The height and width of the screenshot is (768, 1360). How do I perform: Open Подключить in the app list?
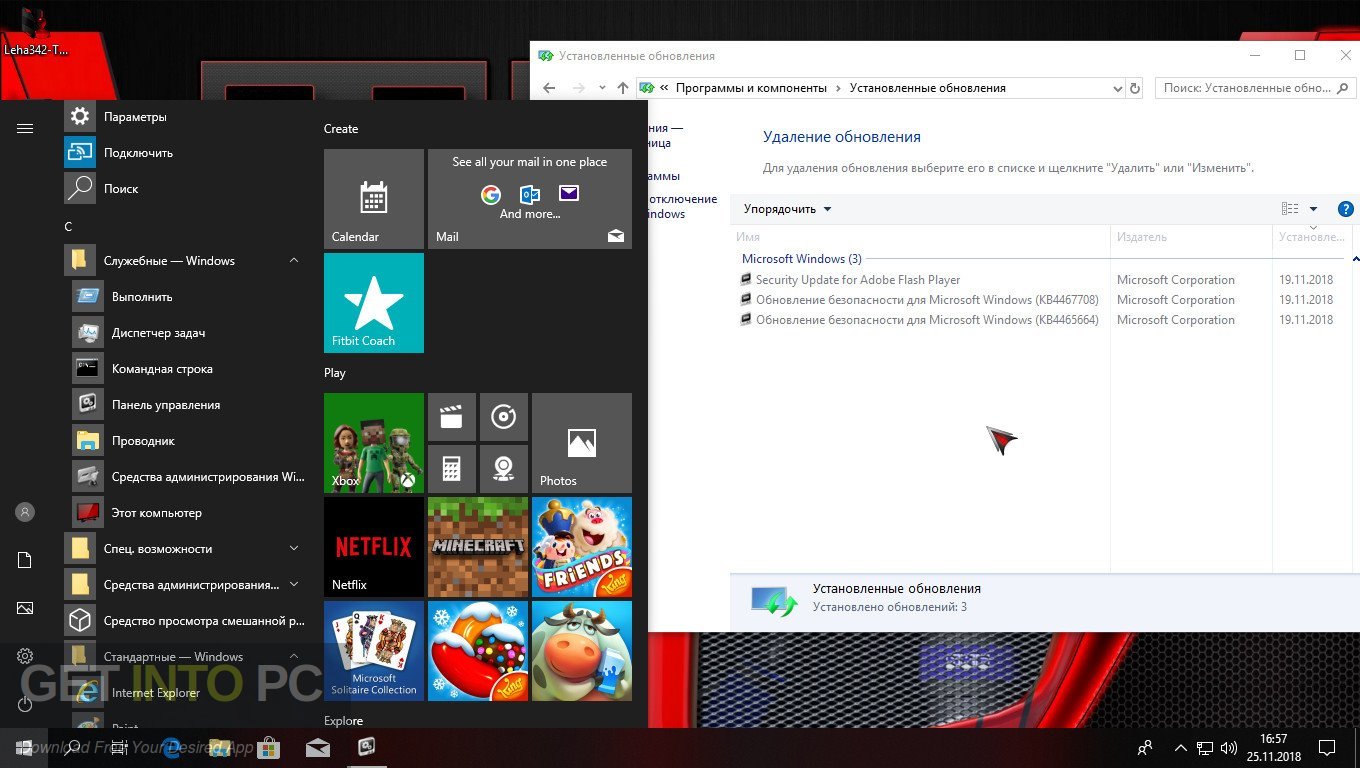[x=185, y=153]
